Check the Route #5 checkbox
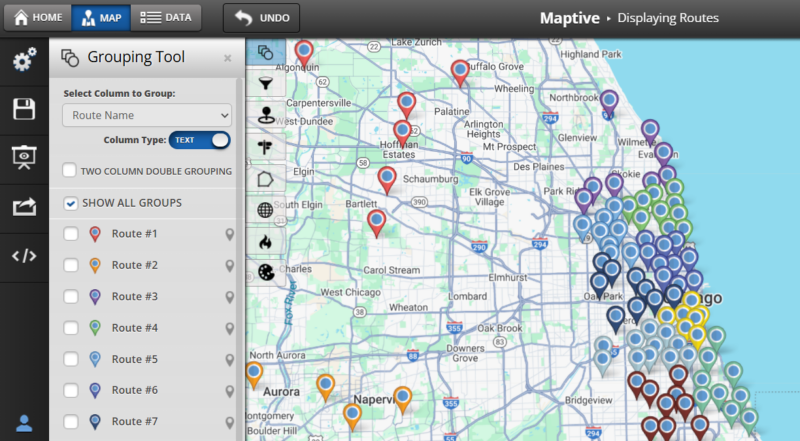Screen dimensions: 800x441 (x=70, y=359)
